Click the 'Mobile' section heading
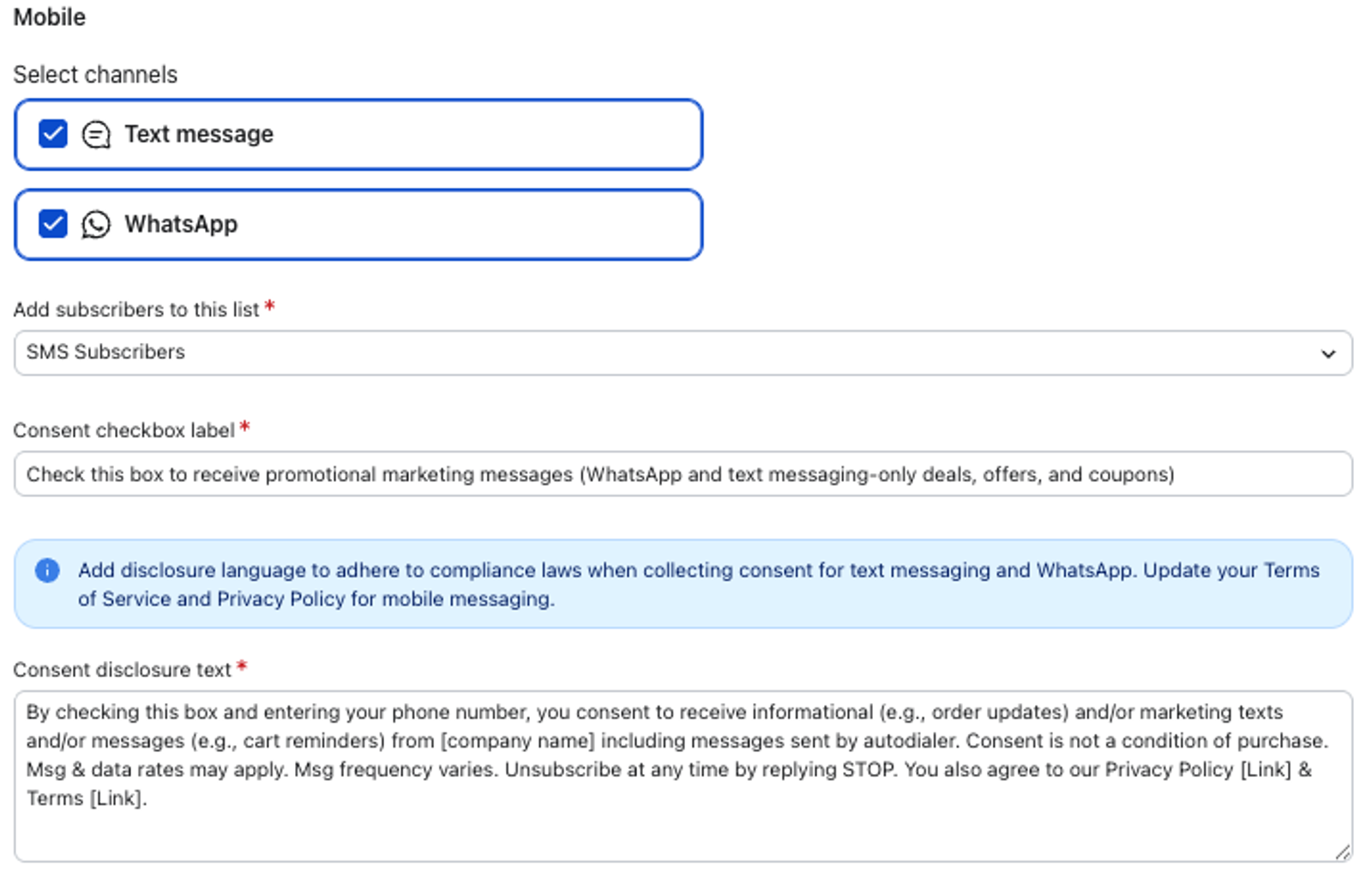 tap(50, 17)
